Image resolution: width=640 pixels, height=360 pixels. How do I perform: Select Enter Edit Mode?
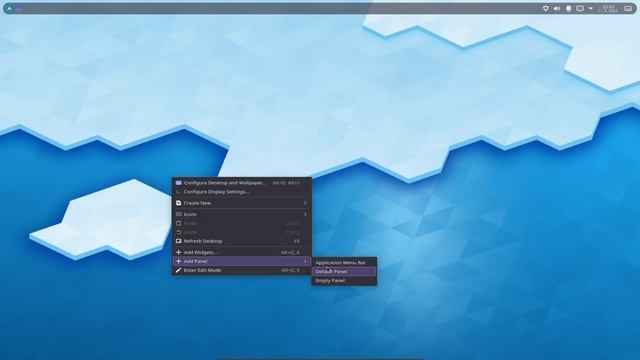click(242, 270)
